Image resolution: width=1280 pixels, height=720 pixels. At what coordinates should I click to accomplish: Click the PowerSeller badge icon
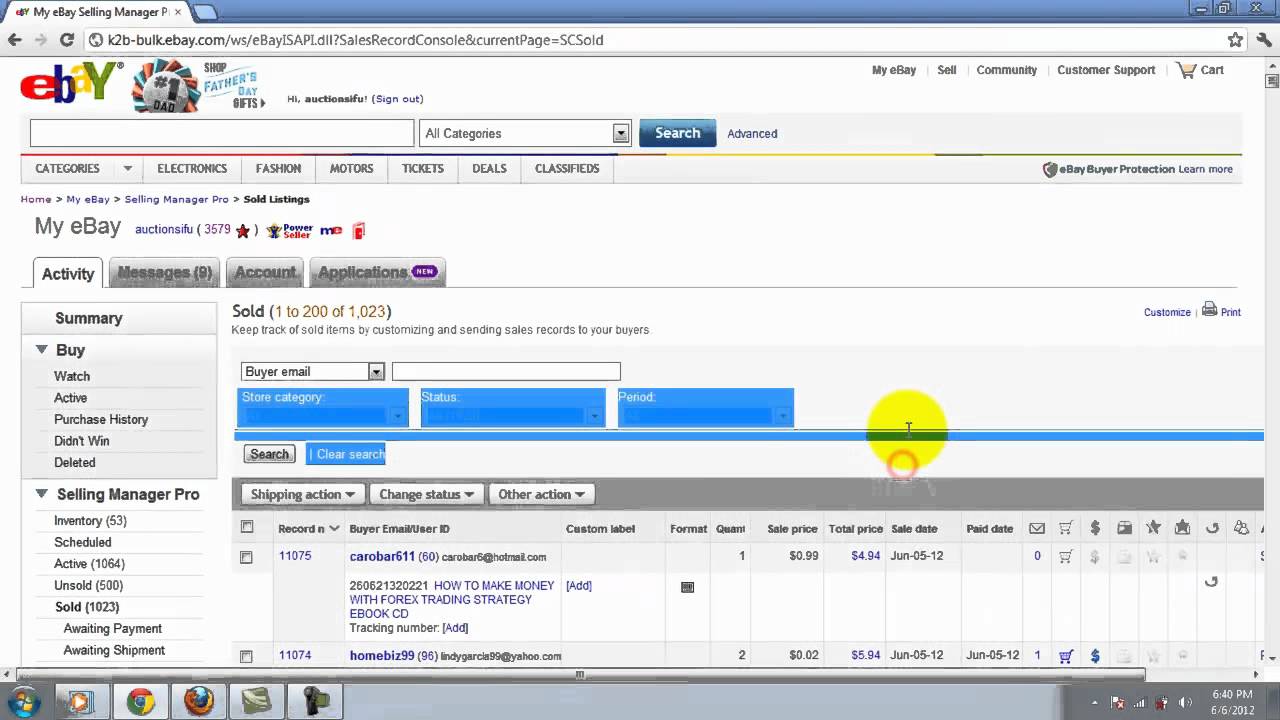[290, 230]
